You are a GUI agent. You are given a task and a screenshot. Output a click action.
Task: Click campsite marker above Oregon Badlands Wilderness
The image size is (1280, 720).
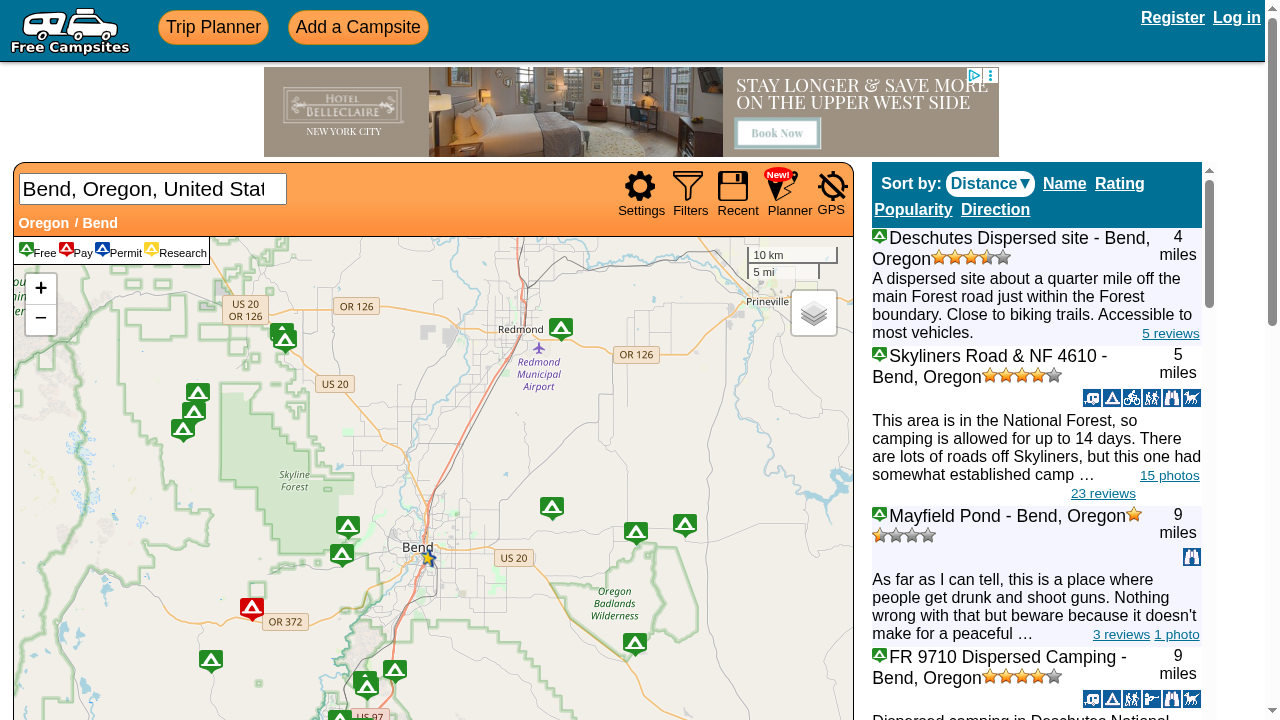[636, 533]
